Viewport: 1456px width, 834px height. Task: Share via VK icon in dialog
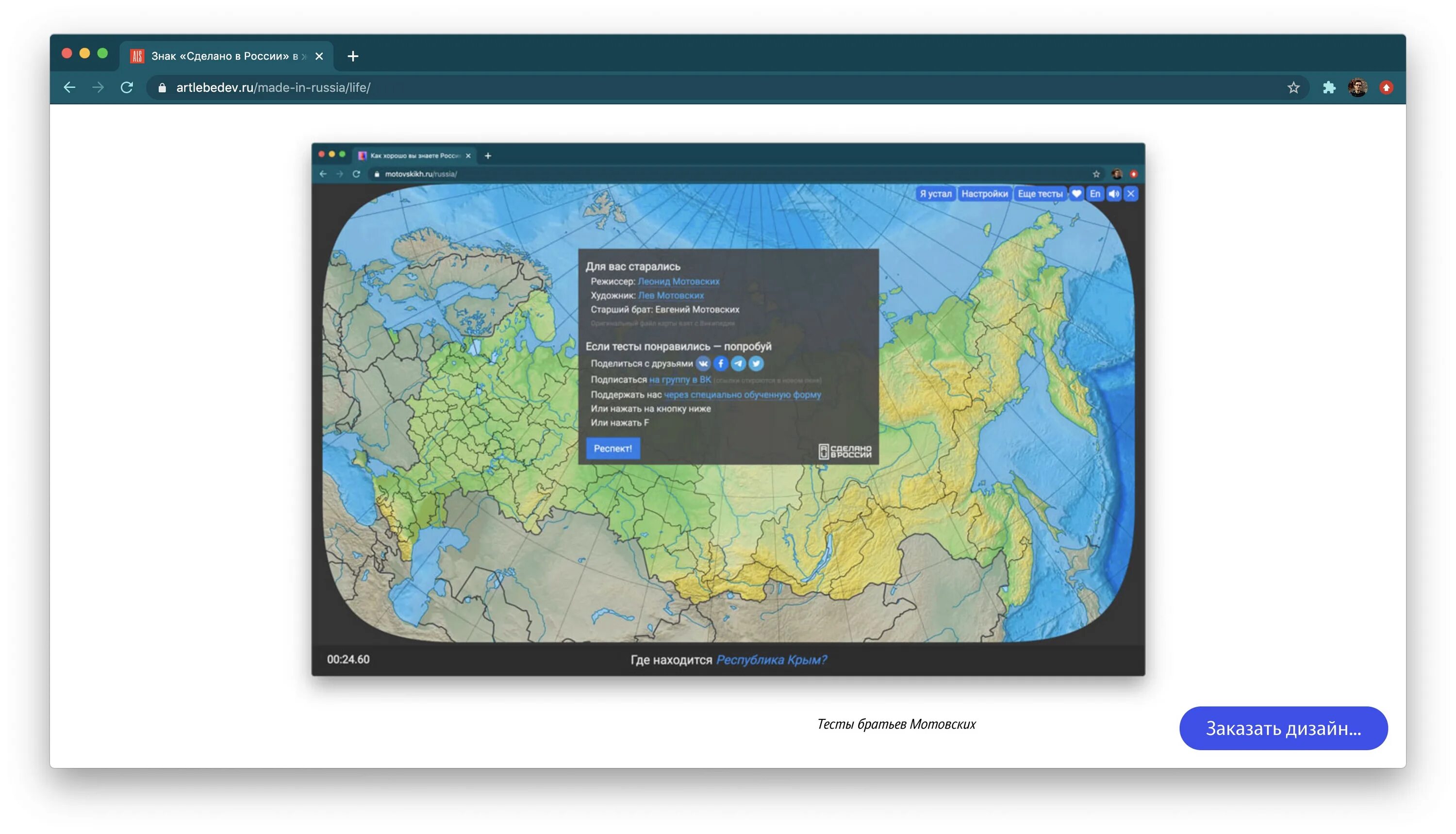tap(703, 364)
